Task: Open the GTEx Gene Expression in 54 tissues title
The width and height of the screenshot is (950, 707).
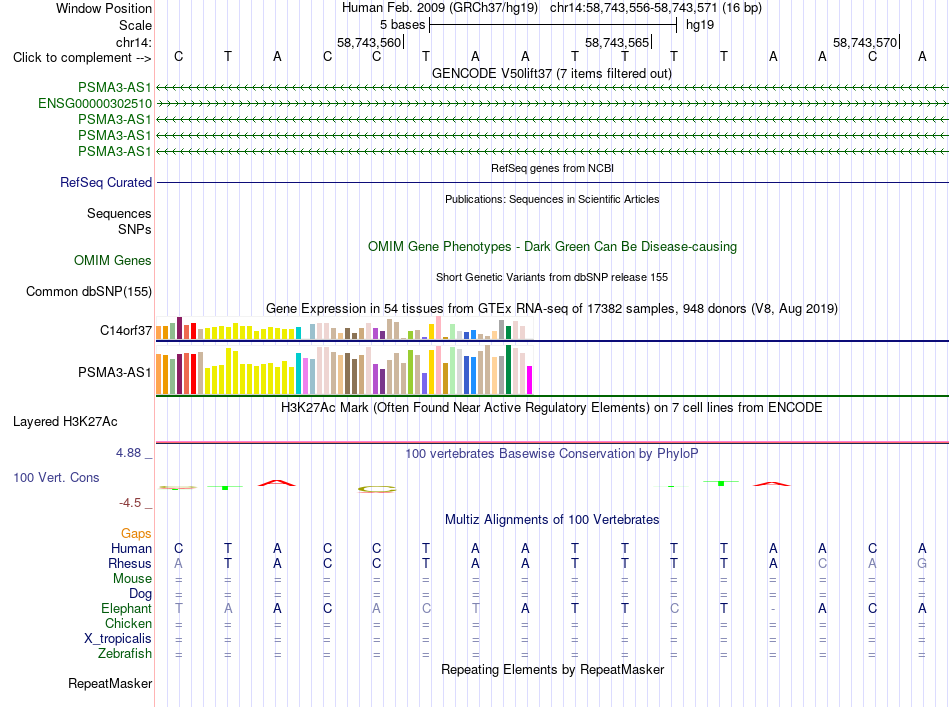Action: (x=552, y=308)
